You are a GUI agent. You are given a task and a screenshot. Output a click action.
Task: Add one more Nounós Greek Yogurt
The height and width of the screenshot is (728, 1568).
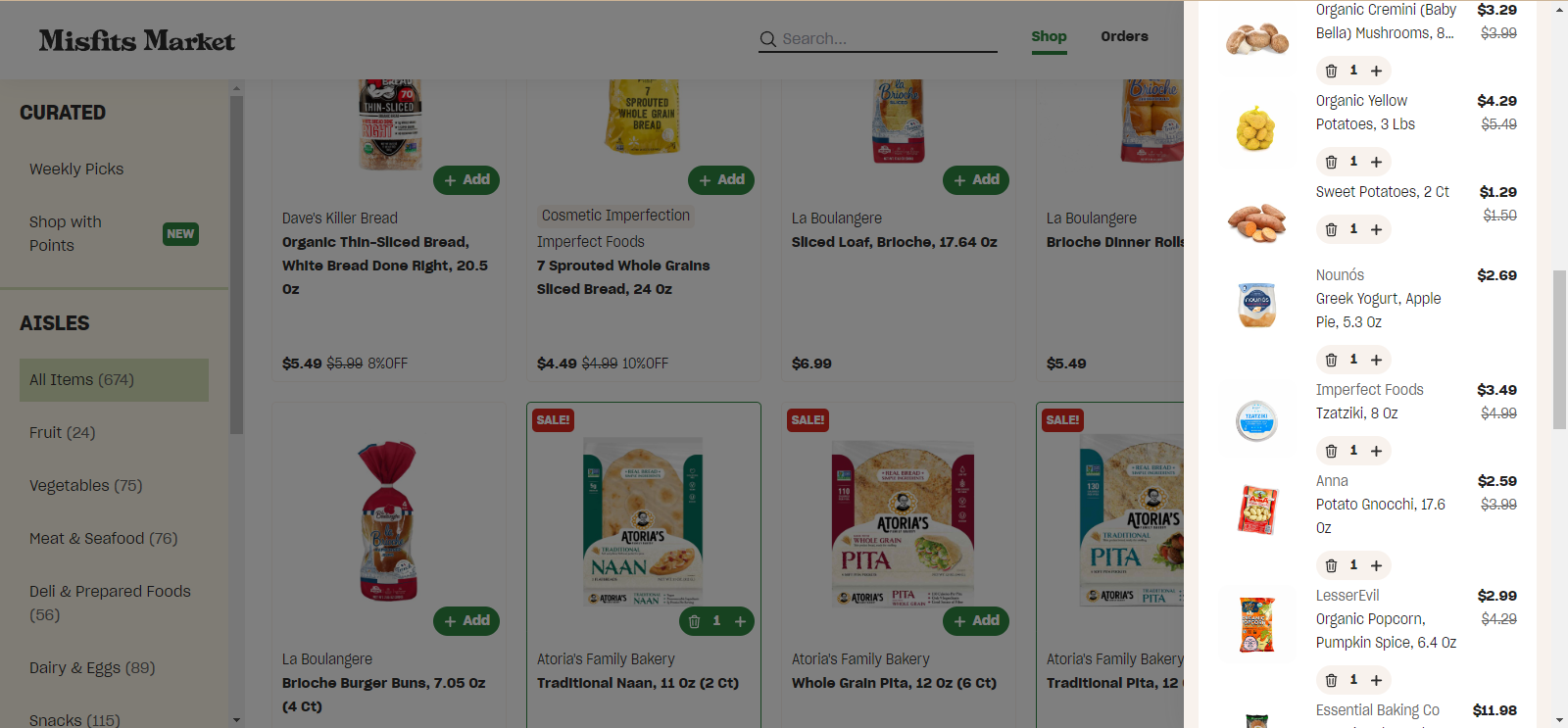coord(1376,360)
